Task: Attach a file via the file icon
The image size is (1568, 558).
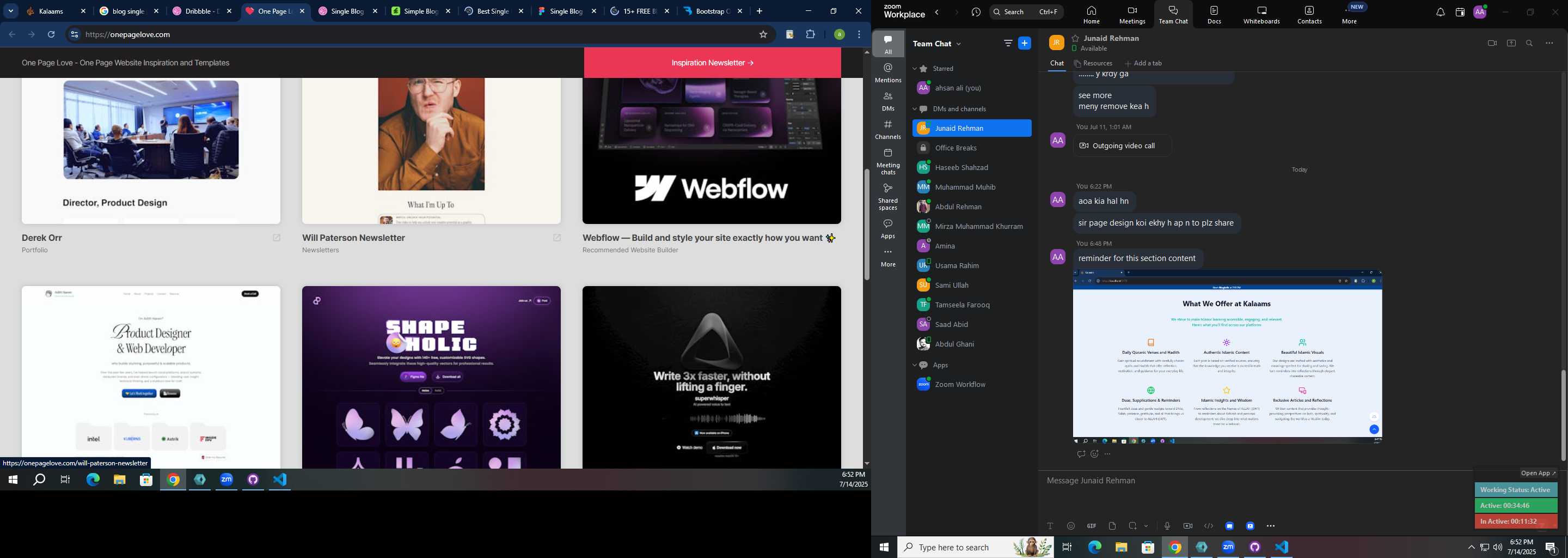Action: pos(1112,526)
